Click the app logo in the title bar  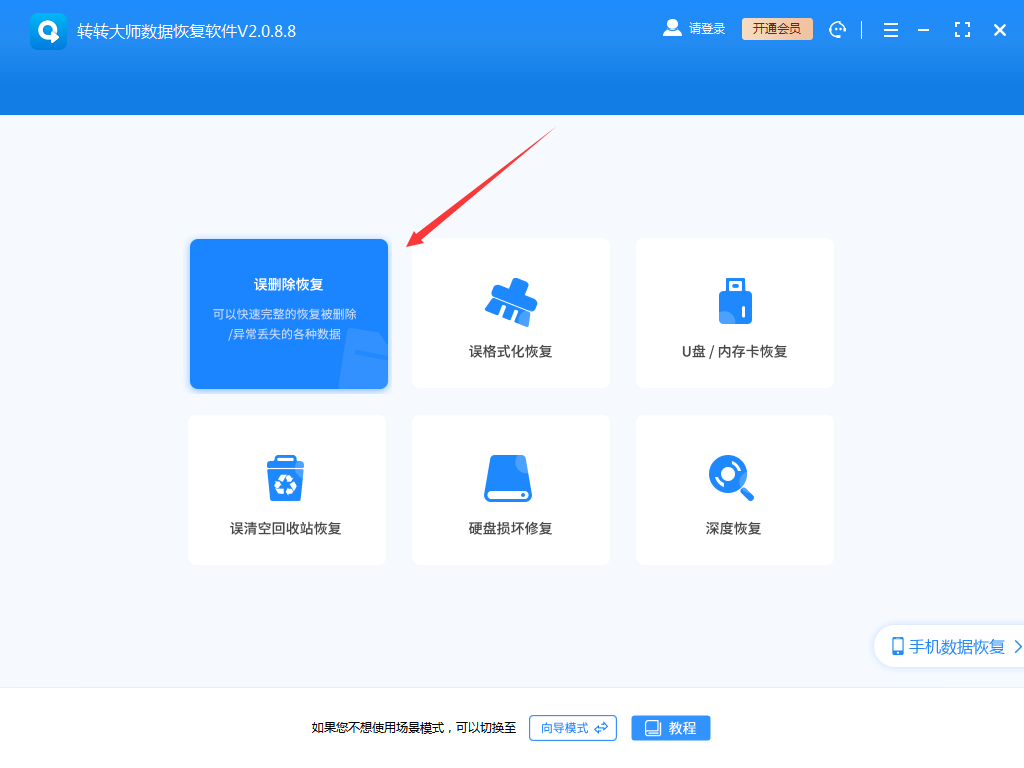48,29
